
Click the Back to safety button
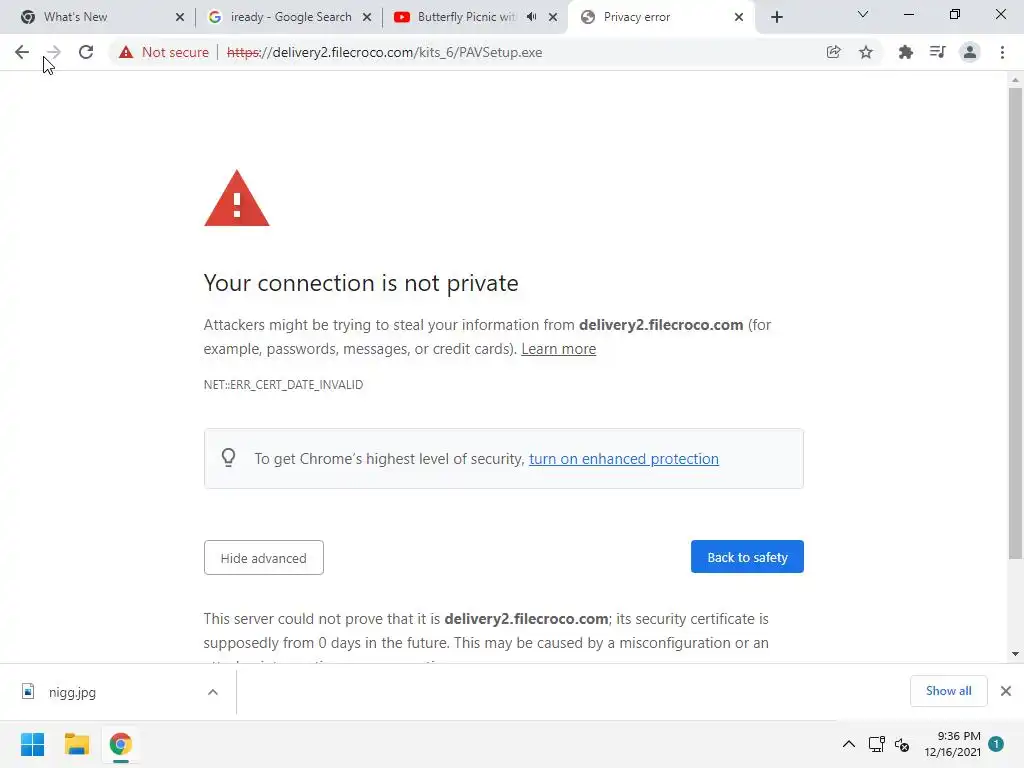(747, 557)
